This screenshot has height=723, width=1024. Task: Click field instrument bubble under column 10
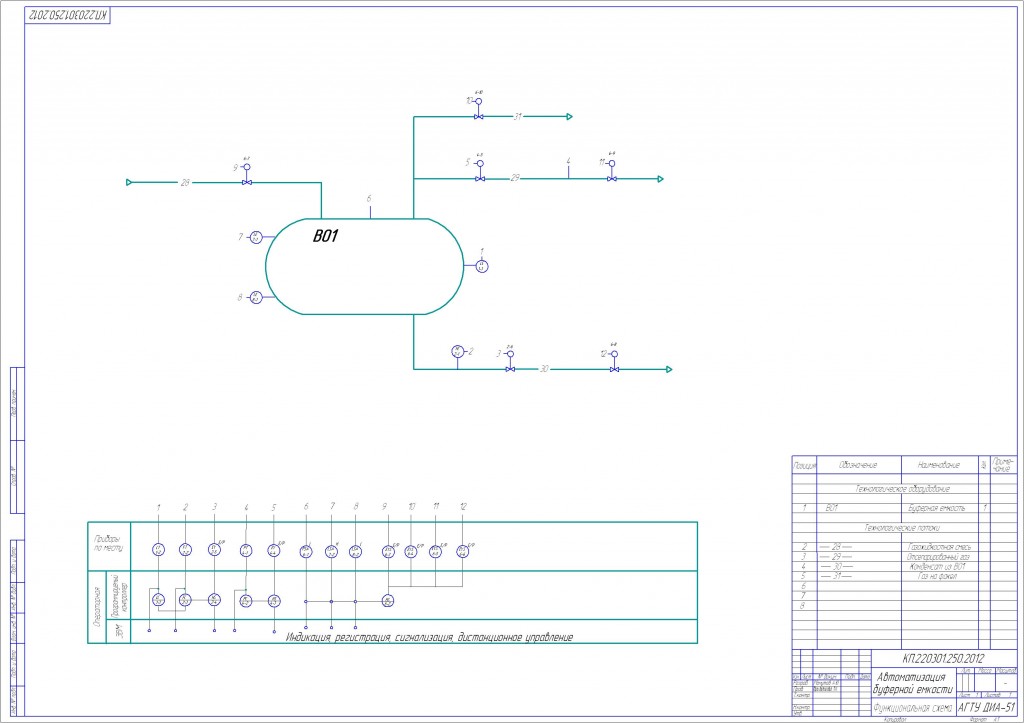point(411,552)
